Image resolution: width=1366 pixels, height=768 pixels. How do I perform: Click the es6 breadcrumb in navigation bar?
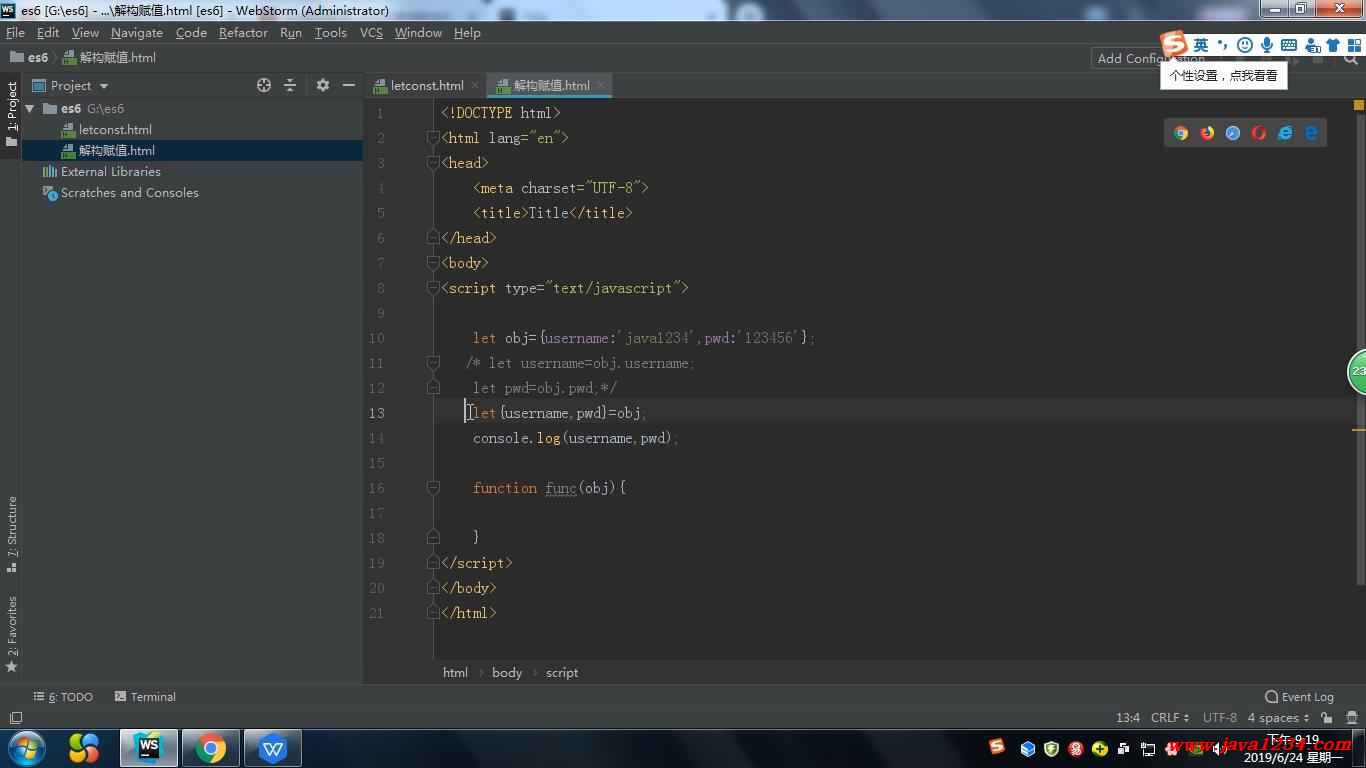(29, 57)
